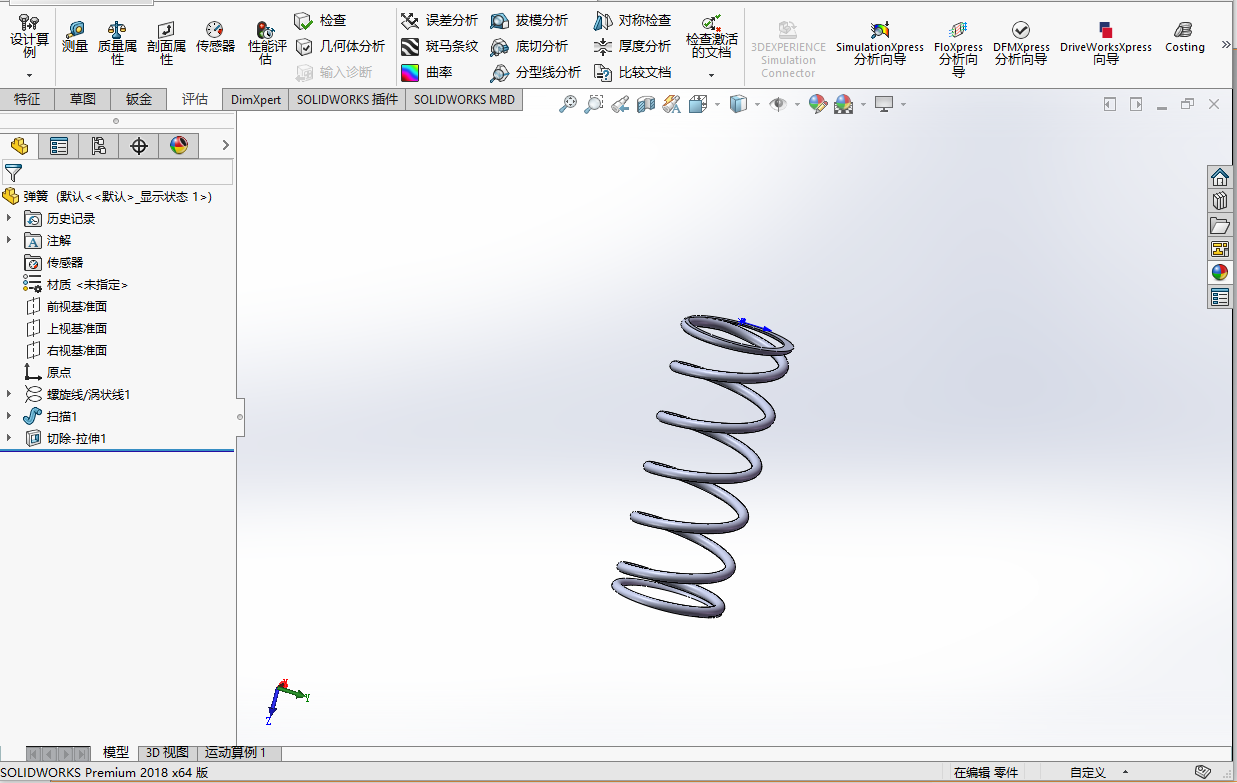Open View Orientation dropdown arrow
1237x783 pixels.
pyautogui.click(x=717, y=104)
